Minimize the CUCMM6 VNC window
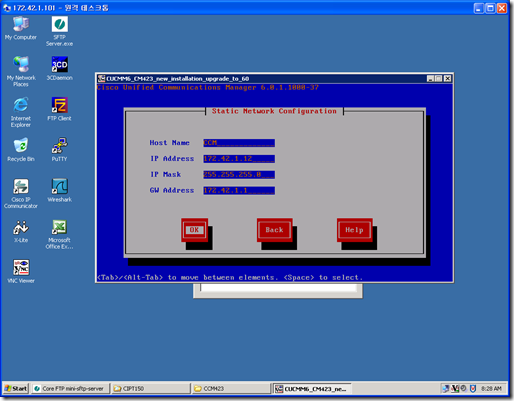Image resolution: width=514 pixels, height=401 pixels. pos(430,79)
